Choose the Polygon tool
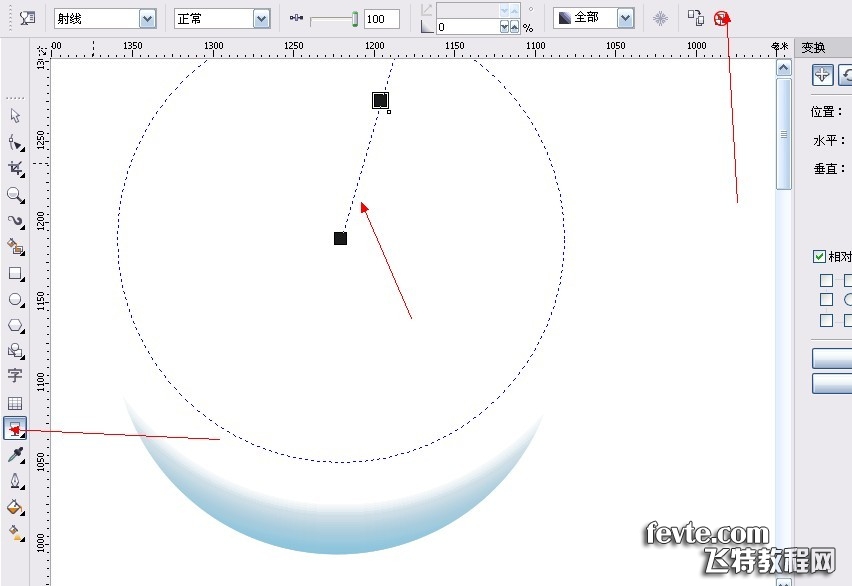Image resolution: width=852 pixels, height=586 pixels. point(15,326)
